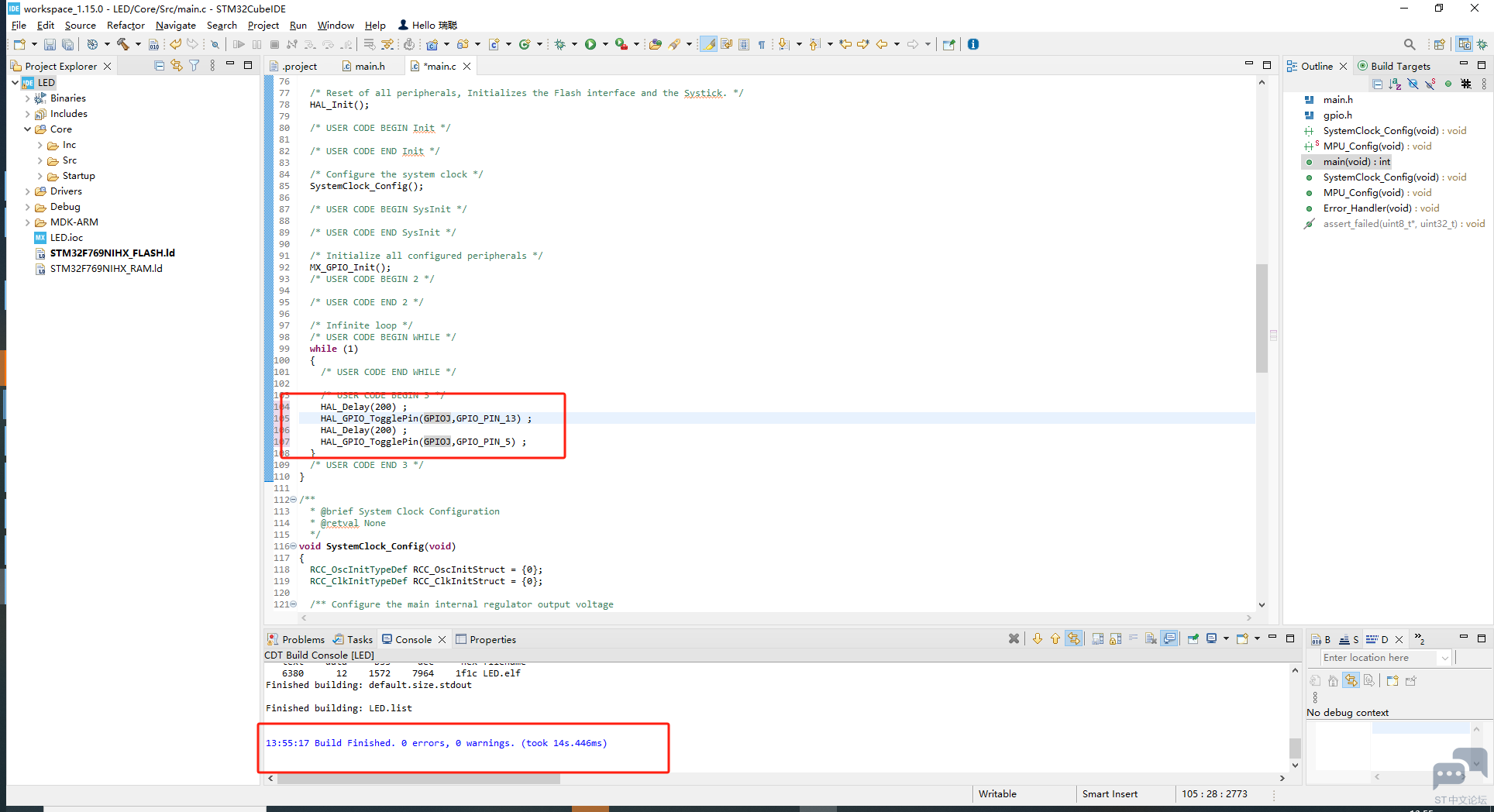
Task: Open the Source menu
Action: coord(80,25)
